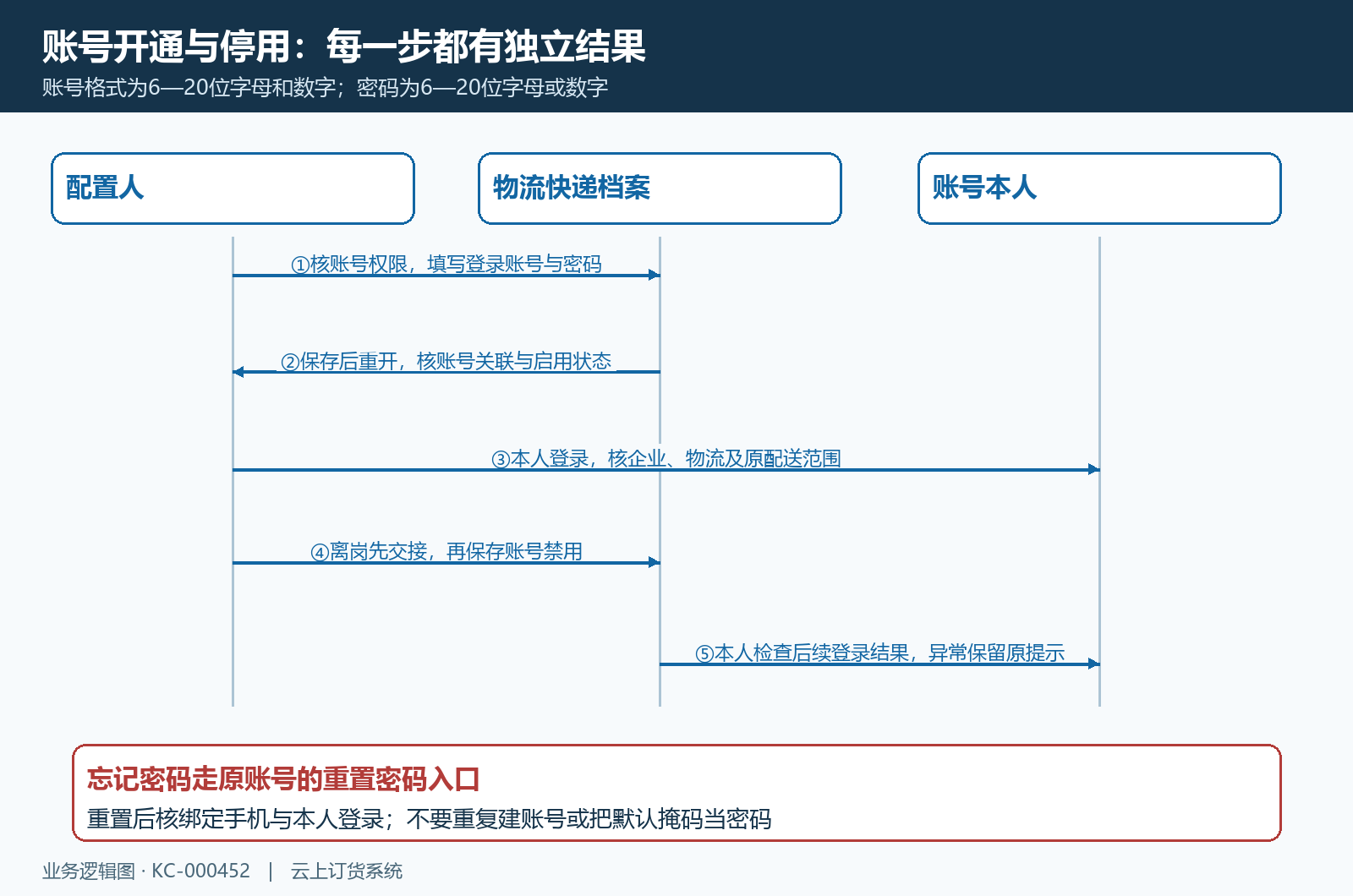Click step ①核账号权限，填写登录账号与密码
The image size is (1353, 896).
coord(446,265)
